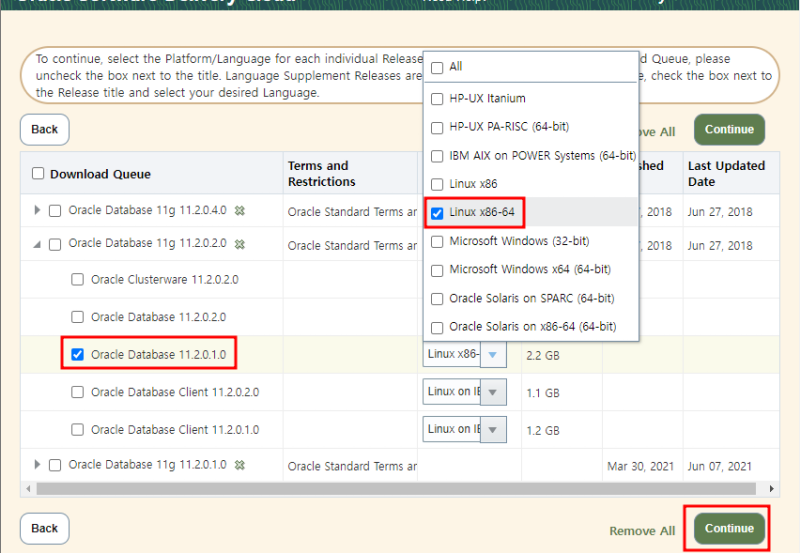Check the Oracle Database 11g 11.2.0.4.0 release checkbox
800x553 pixels.
55,211
